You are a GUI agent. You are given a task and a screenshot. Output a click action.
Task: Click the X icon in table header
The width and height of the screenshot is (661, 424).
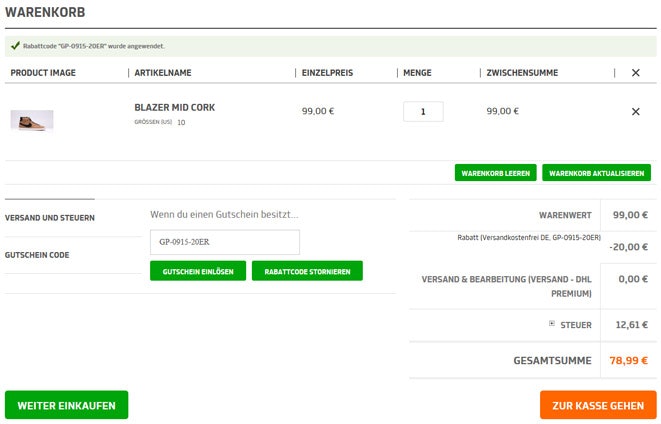click(x=635, y=73)
